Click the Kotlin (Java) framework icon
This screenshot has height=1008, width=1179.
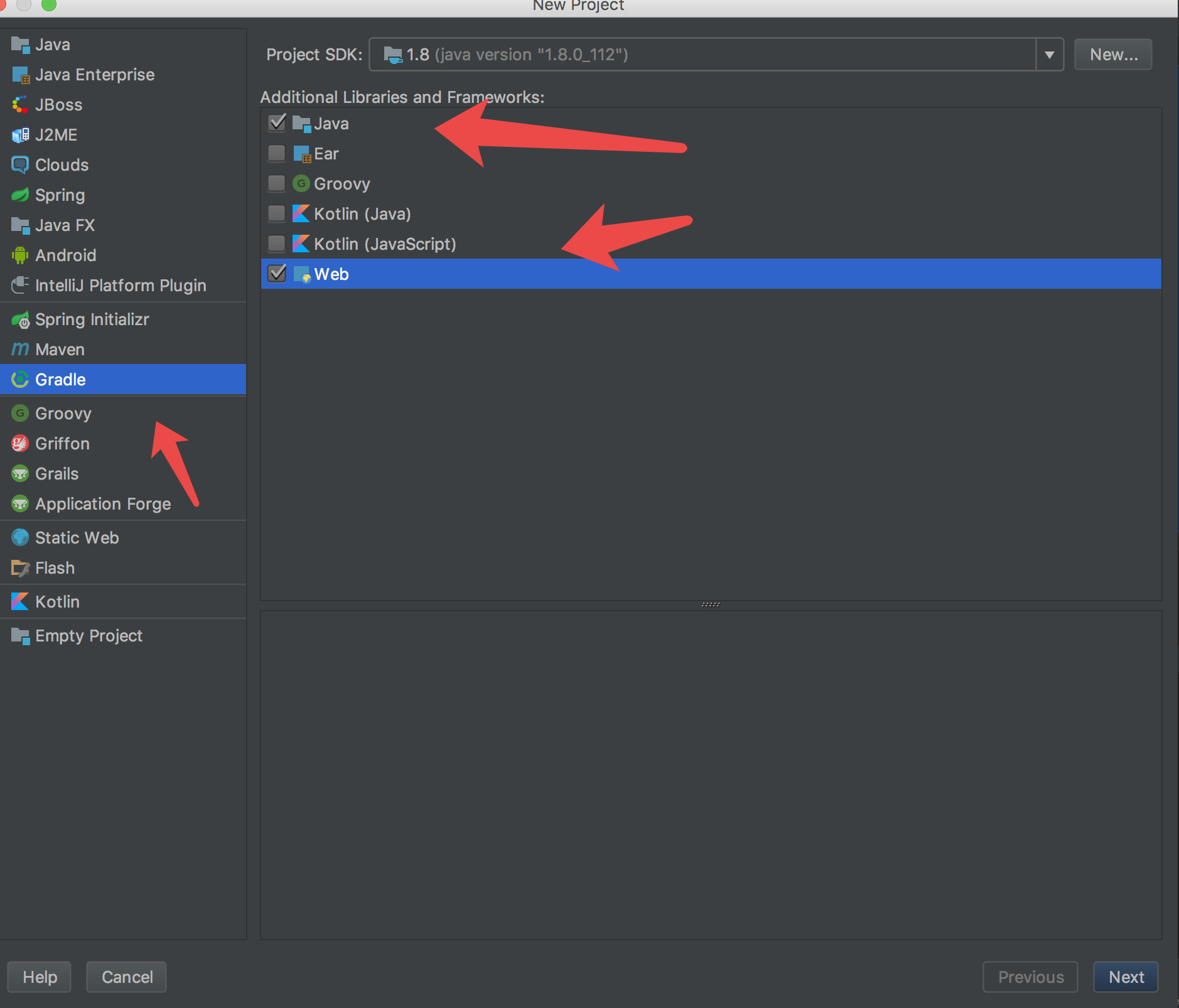(x=301, y=213)
